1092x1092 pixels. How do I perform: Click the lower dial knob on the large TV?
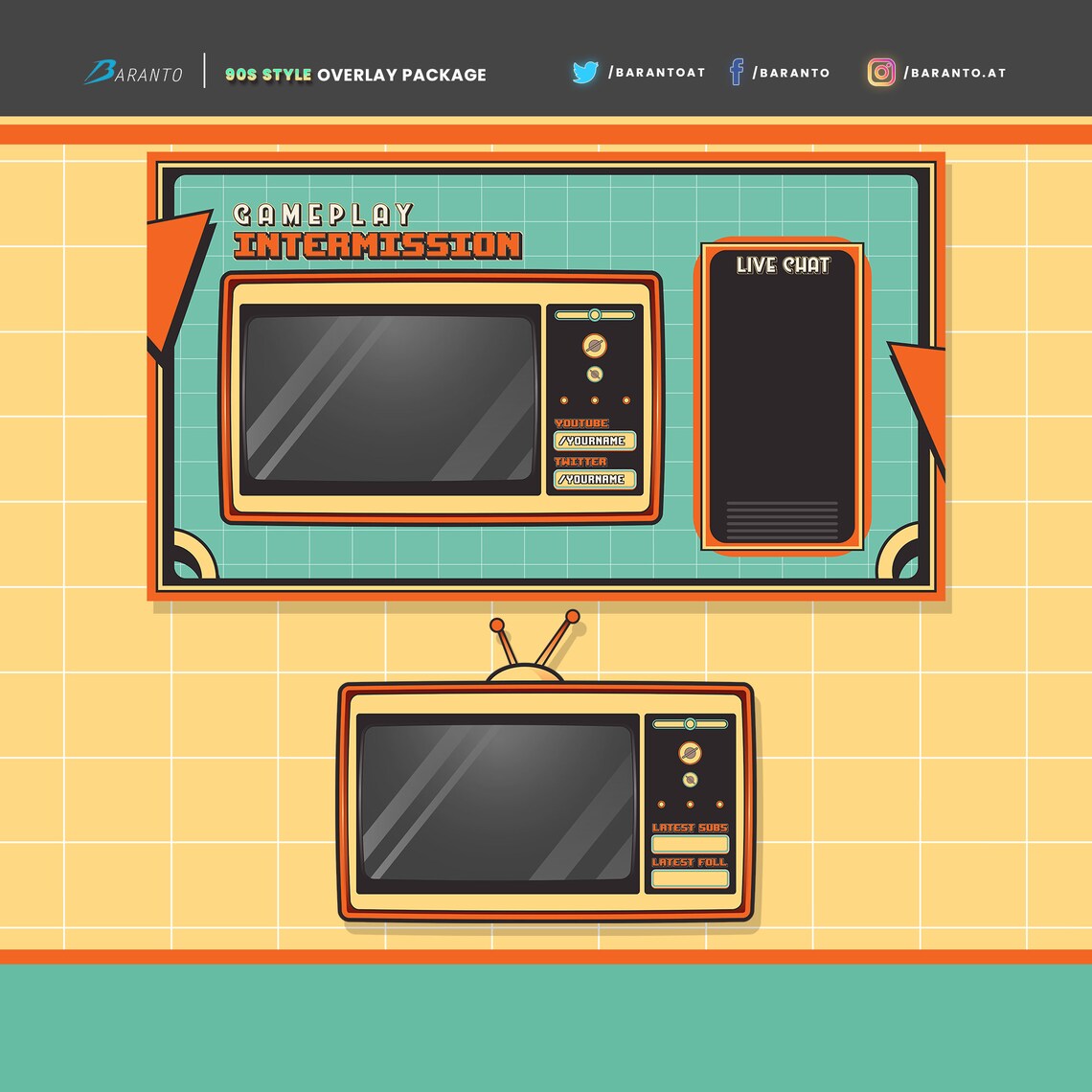pos(595,375)
